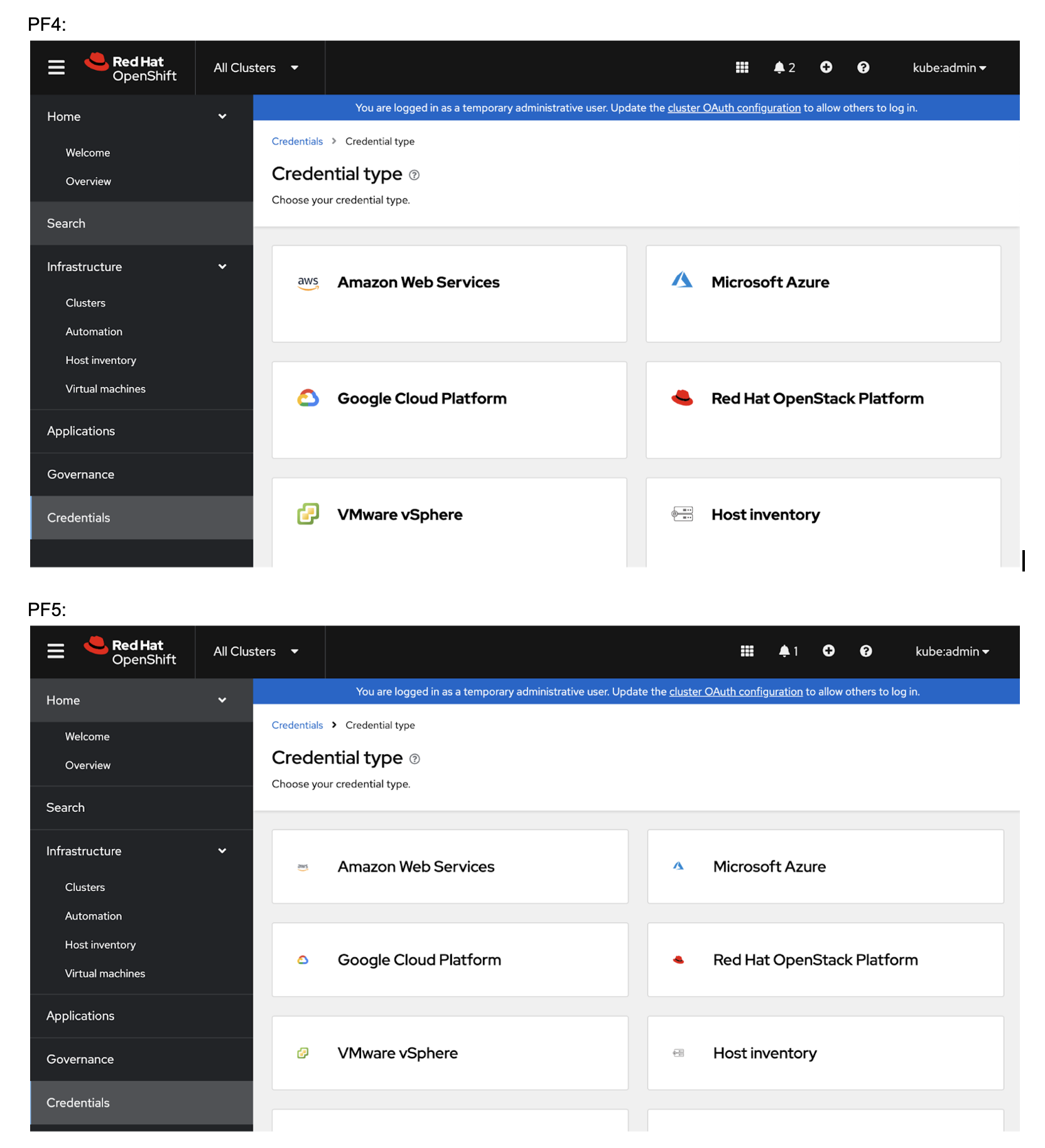The image size is (1045, 1148).
Task: Choose the Microsoft Azure card in PF5
Action: click(x=825, y=867)
